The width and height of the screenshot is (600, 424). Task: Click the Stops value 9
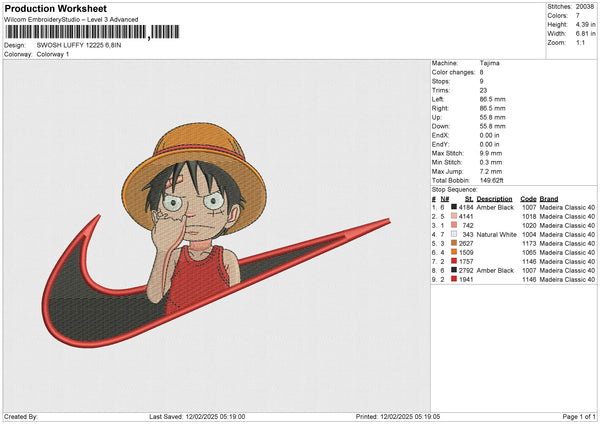tap(481, 81)
